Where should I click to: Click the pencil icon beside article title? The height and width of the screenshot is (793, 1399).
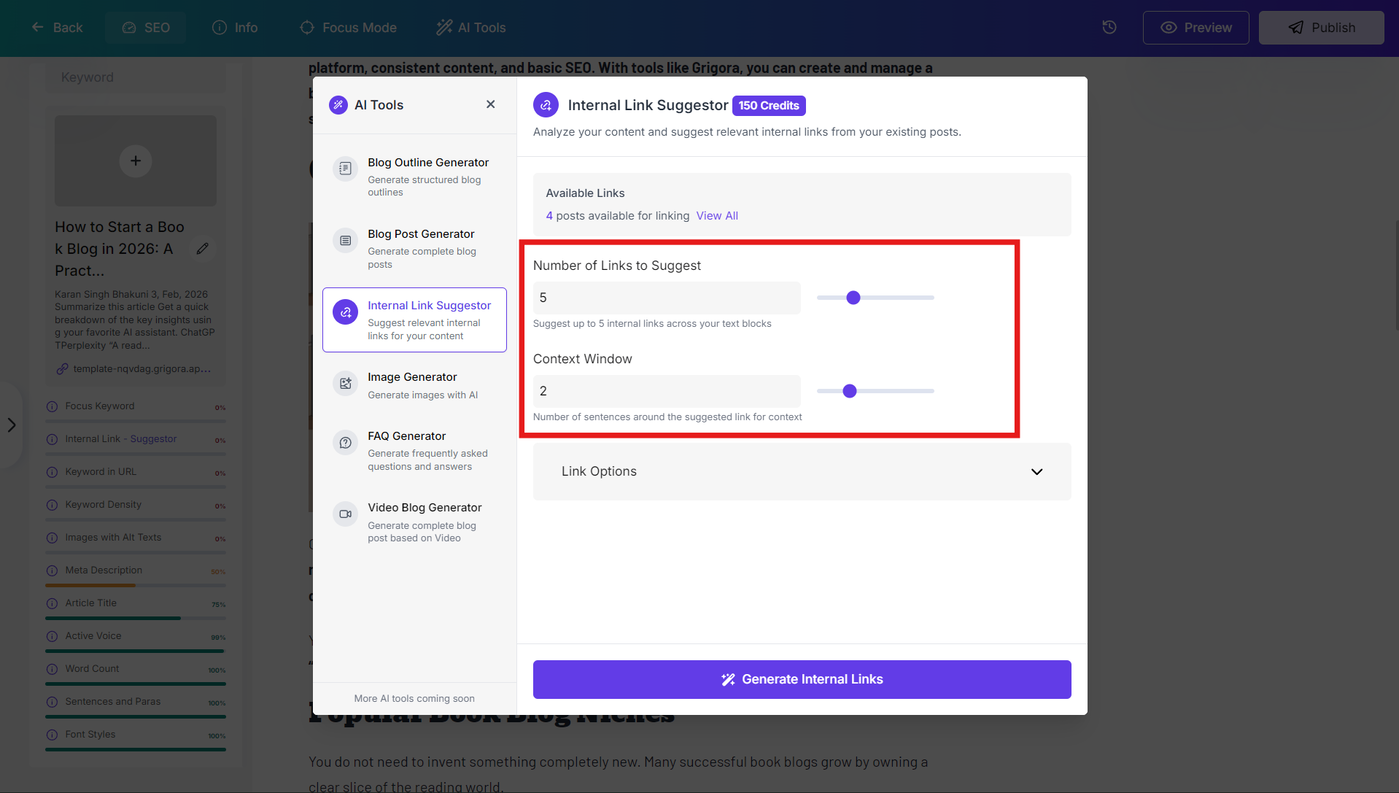pos(203,248)
